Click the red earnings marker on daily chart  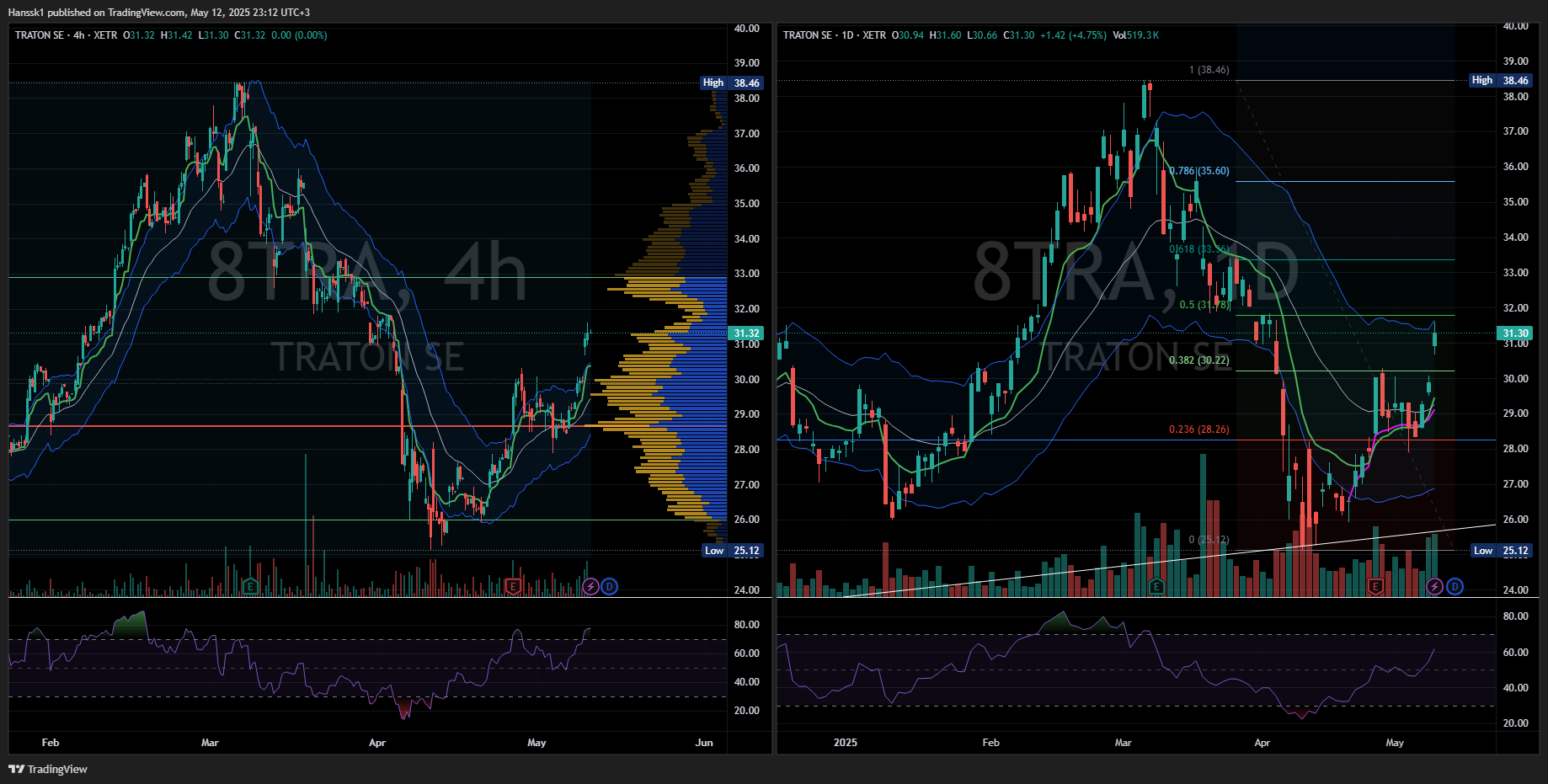click(1375, 586)
